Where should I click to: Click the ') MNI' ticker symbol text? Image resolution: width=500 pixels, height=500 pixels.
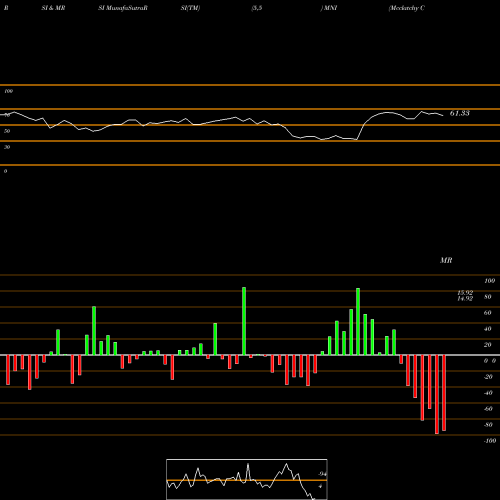click(329, 8)
